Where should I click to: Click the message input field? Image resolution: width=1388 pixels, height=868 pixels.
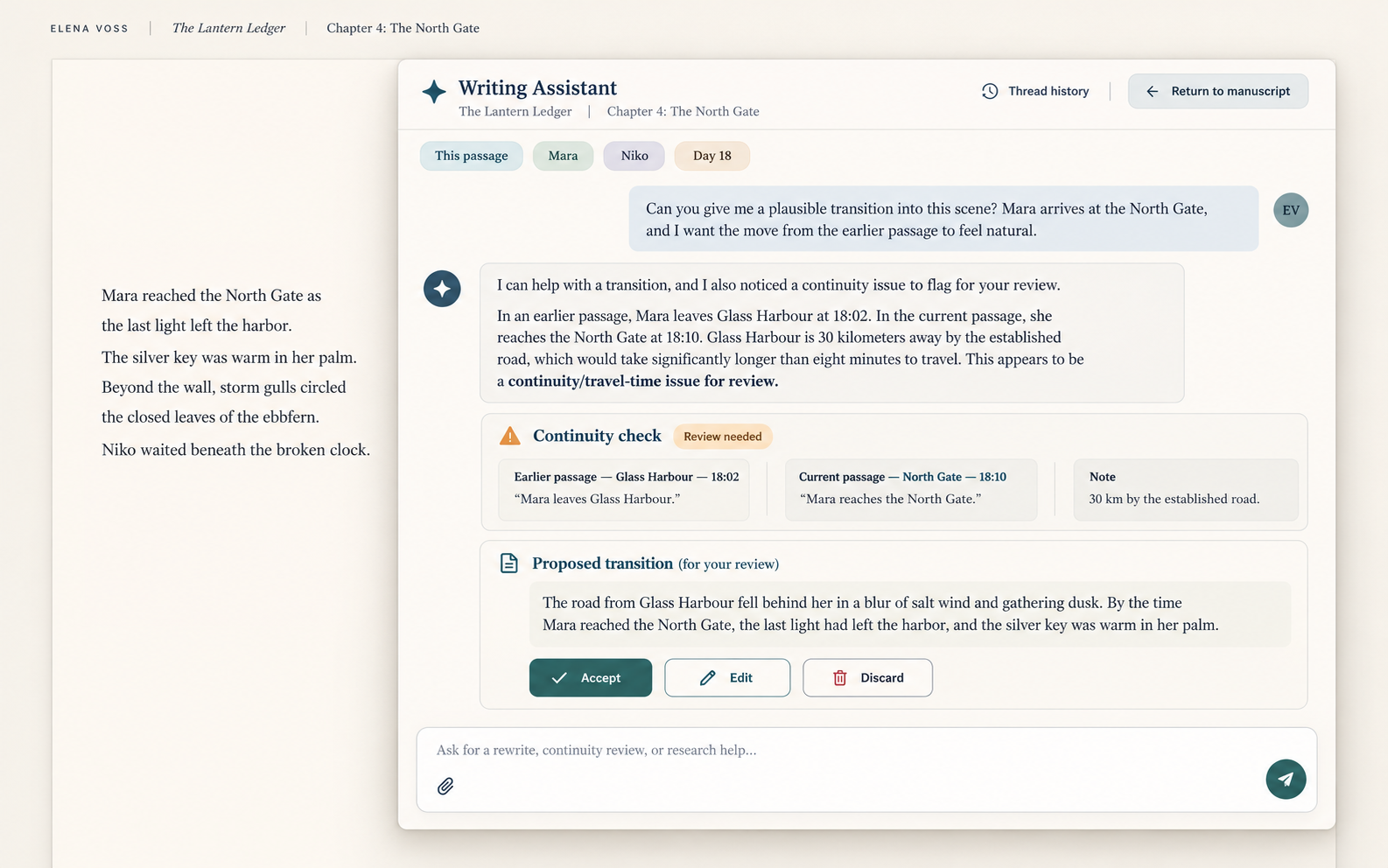click(x=866, y=769)
